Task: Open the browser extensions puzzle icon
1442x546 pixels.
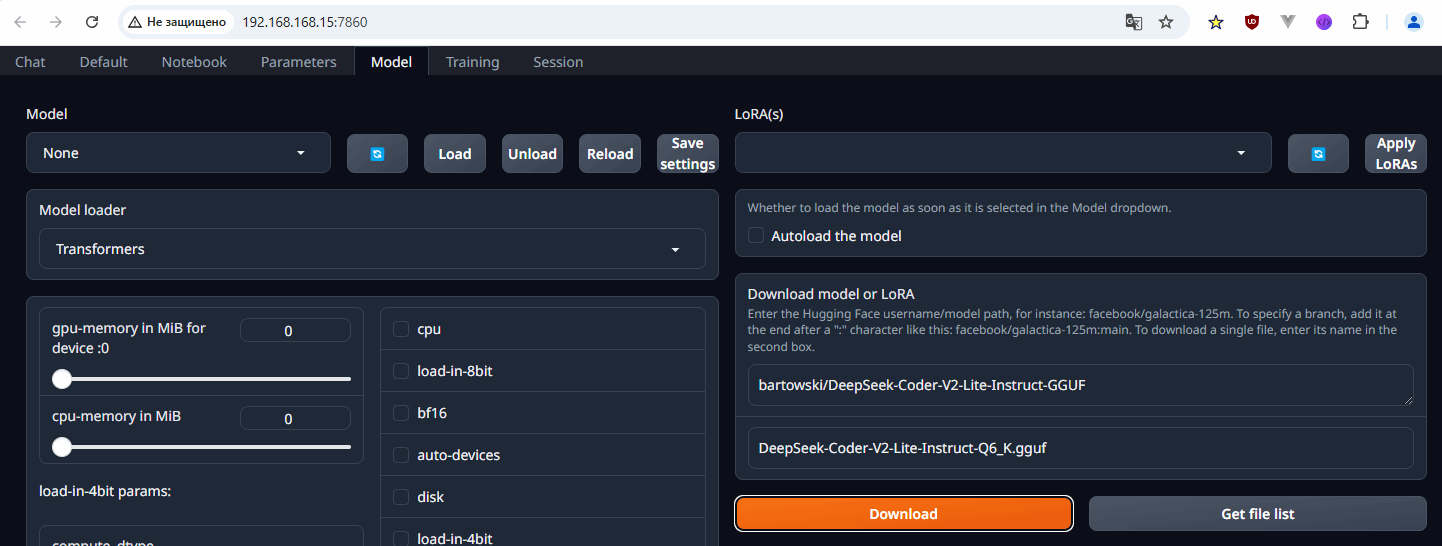Action: tap(1360, 21)
